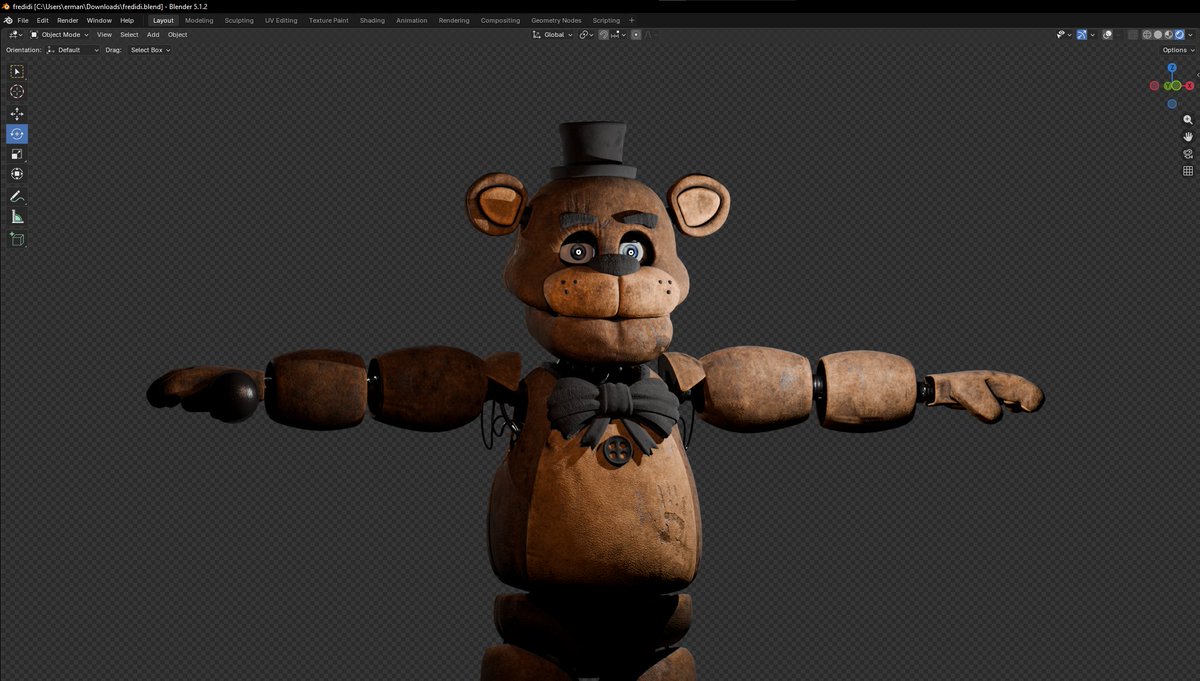Open Global transform orientation dropdown
The width and height of the screenshot is (1200, 681).
[x=553, y=35]
